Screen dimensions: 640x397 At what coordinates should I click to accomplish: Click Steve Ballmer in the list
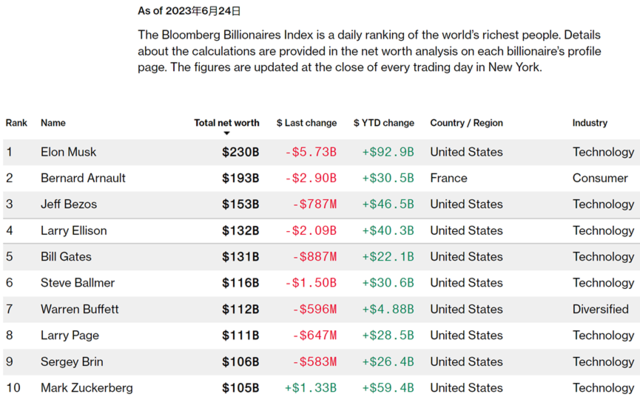tap(78, 283)
